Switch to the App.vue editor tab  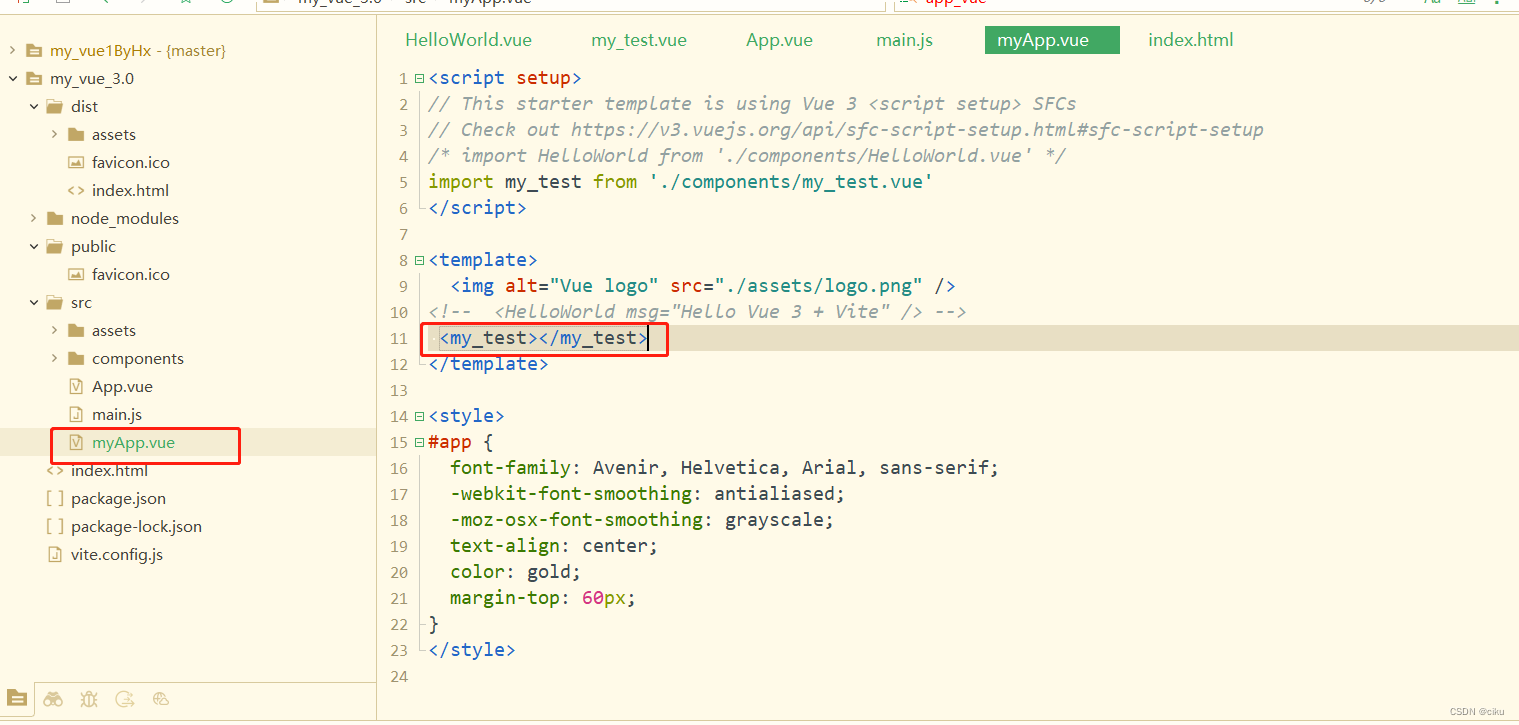point(779,40)
